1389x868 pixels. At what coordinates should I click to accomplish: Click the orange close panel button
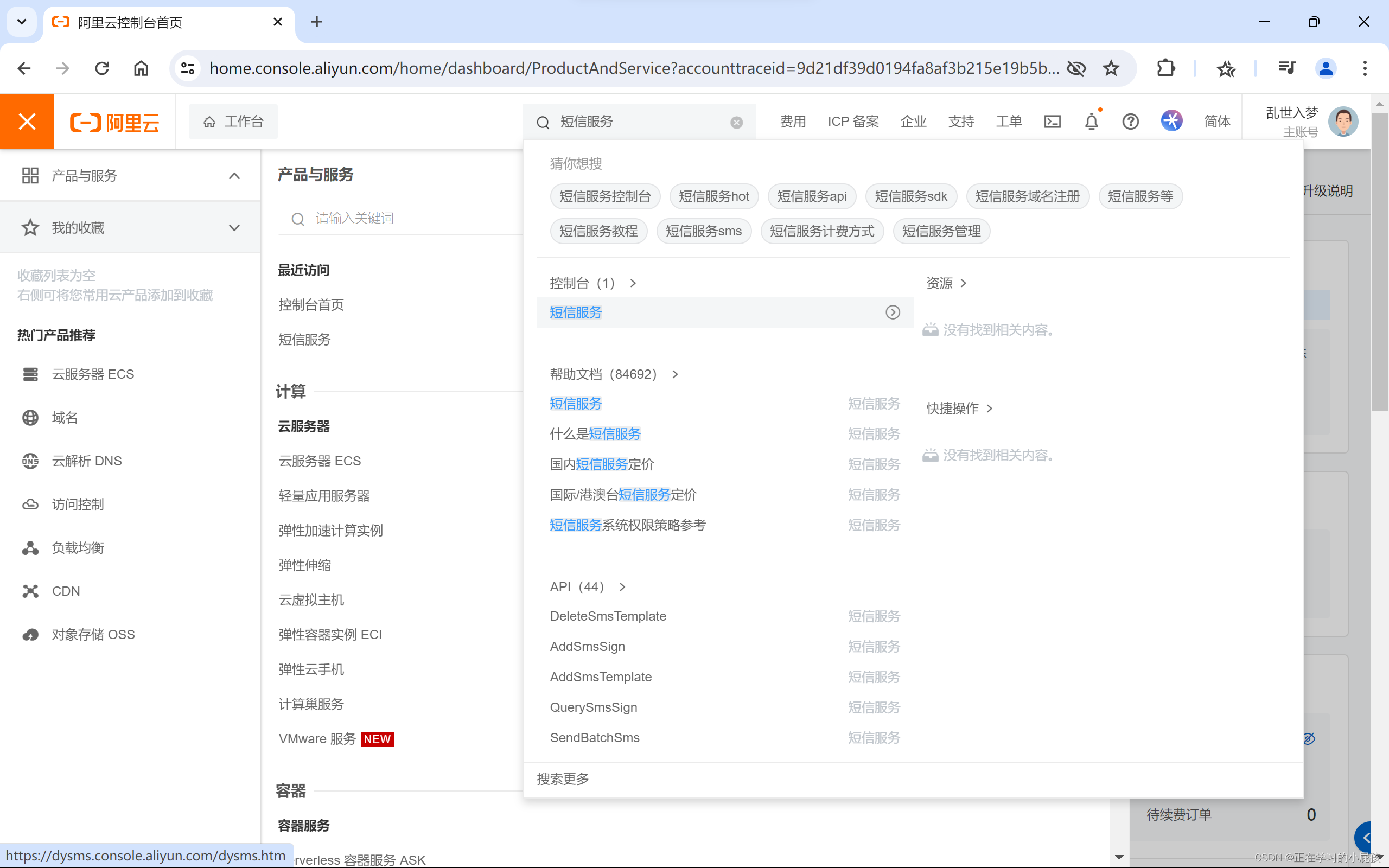pos(27,121)
